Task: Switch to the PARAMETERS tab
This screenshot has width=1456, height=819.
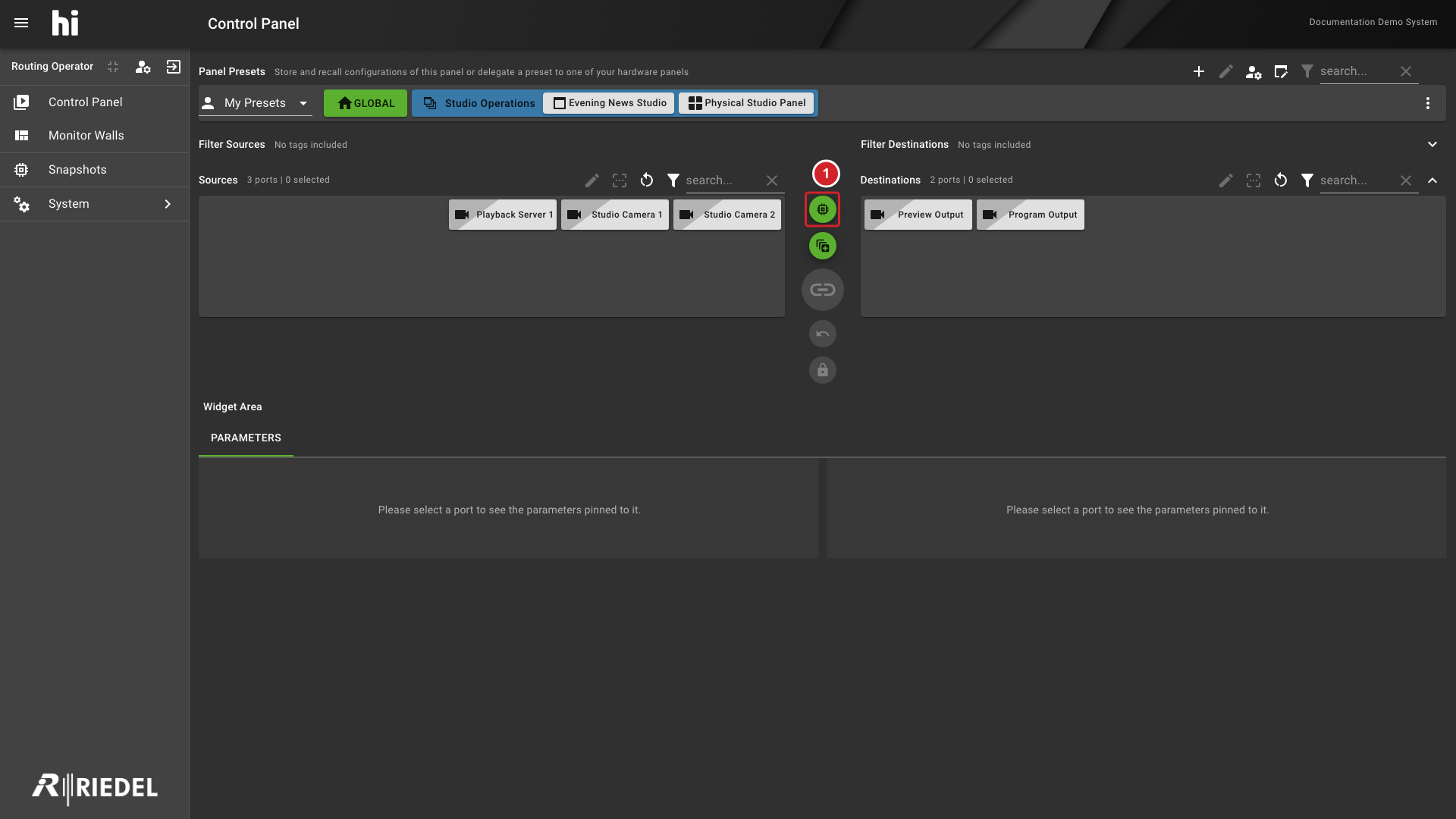Action: (x=246, y=438)
